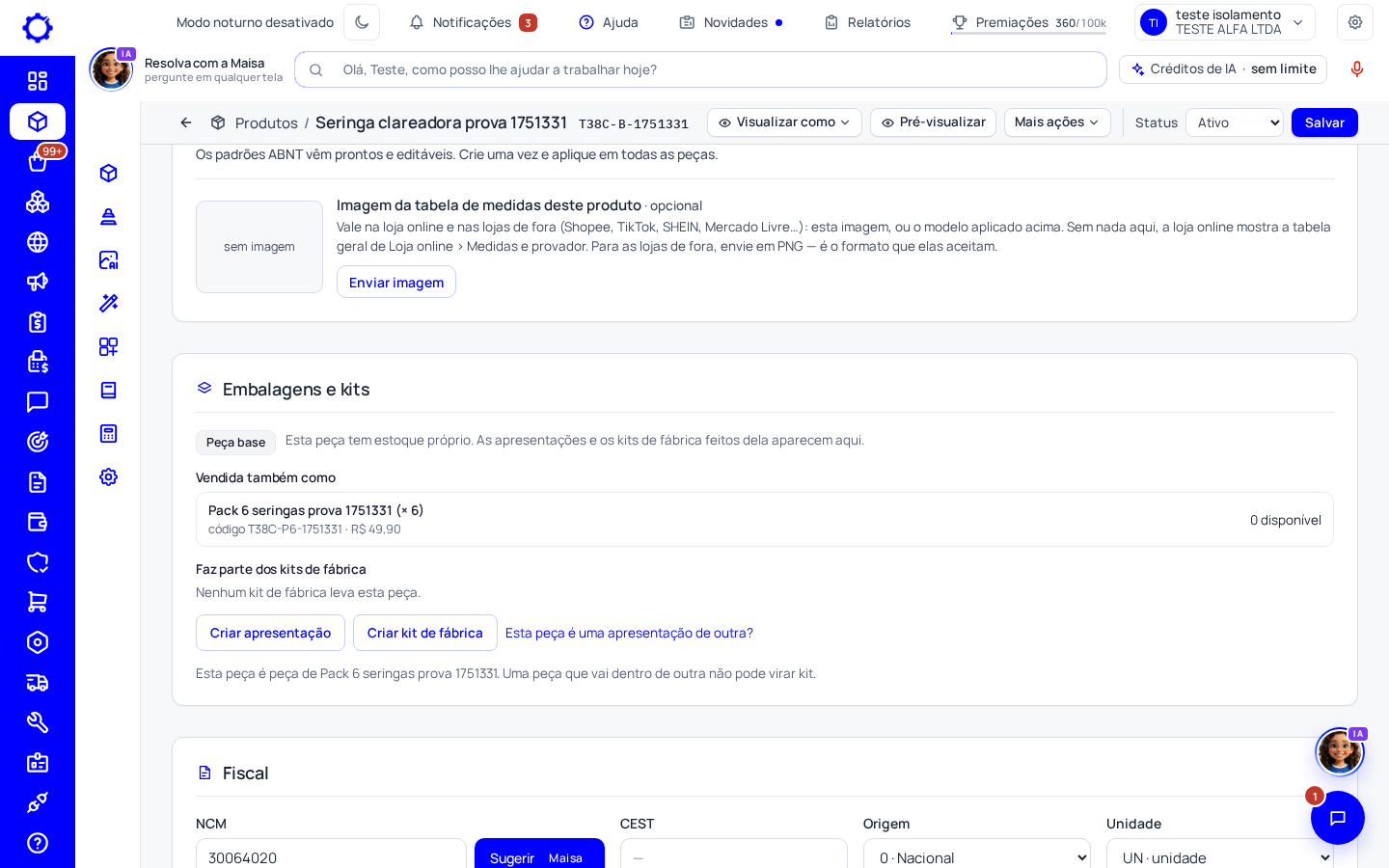The width and height of the screenshot is (1389, 868).
Task: Click Sugerir Maisa NCM button
Action: pyautogui.click(x=539, y=857)
